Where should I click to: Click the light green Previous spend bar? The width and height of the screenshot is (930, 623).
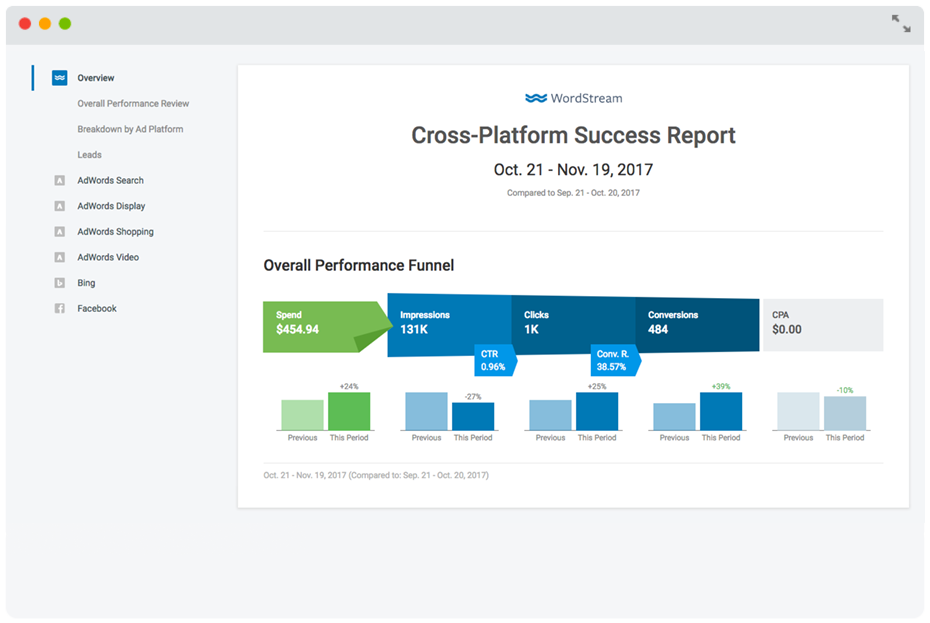[302, 415]
